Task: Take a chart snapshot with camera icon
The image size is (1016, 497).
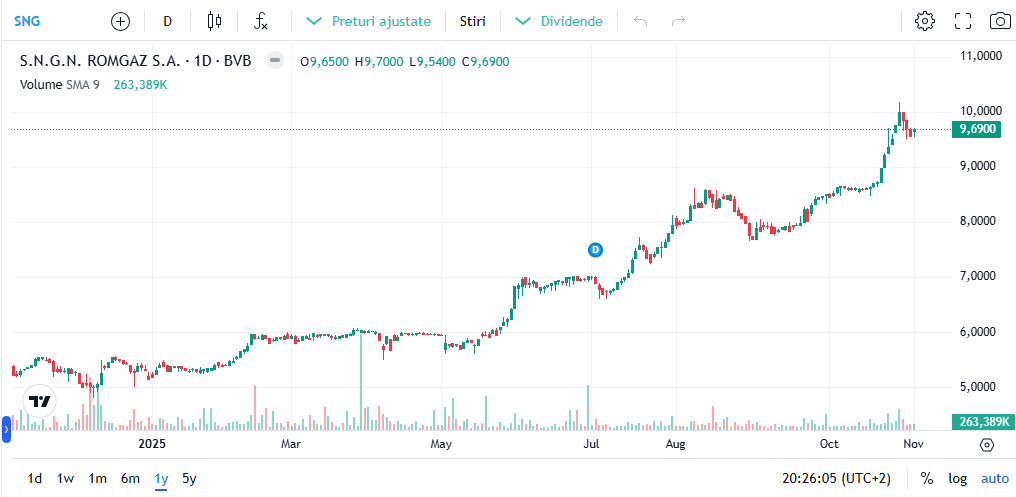Action: point(999,21)
